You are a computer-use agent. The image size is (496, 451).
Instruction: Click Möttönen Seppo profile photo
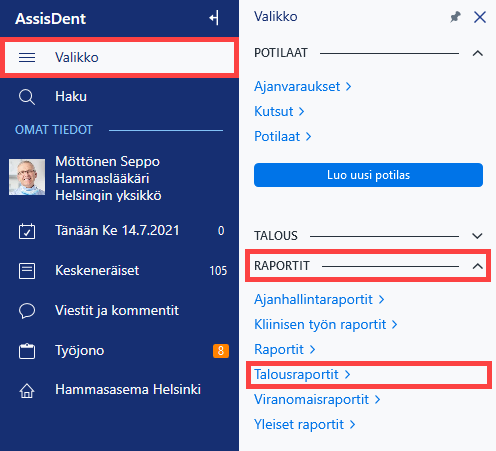click(27, 177)
